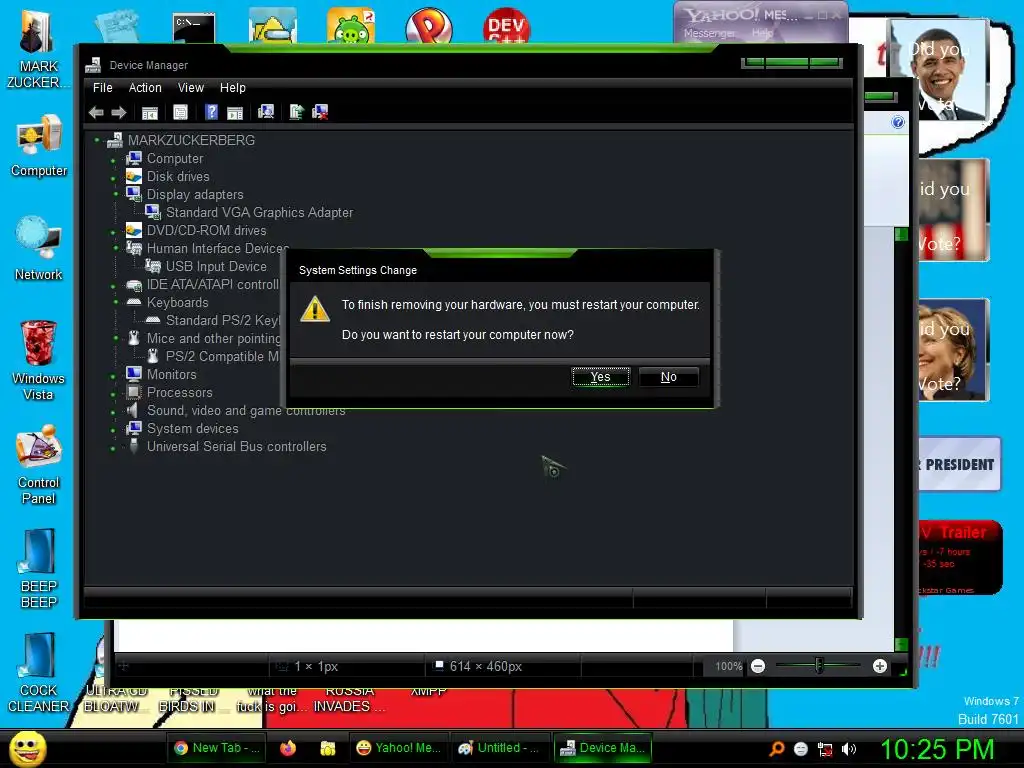
Task: Collapse the Human Interface Devices category
Action: tap(116, 248)
